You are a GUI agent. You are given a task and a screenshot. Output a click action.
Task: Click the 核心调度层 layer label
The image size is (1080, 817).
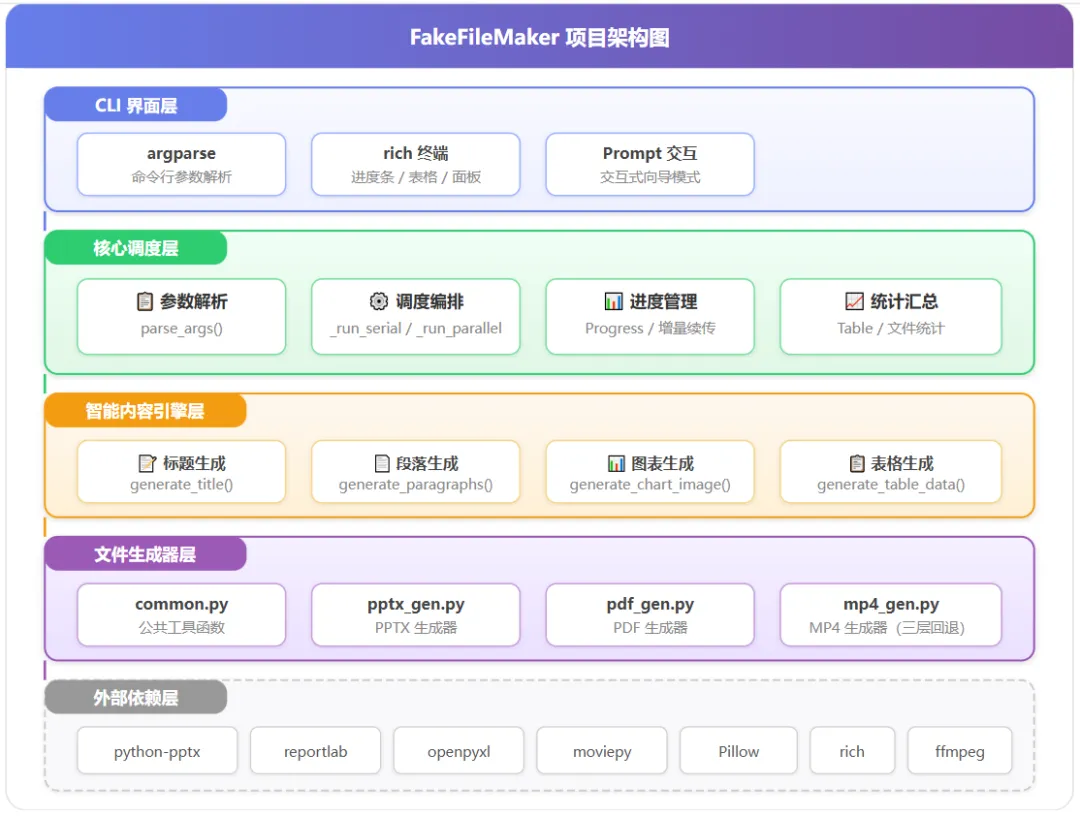136,248
